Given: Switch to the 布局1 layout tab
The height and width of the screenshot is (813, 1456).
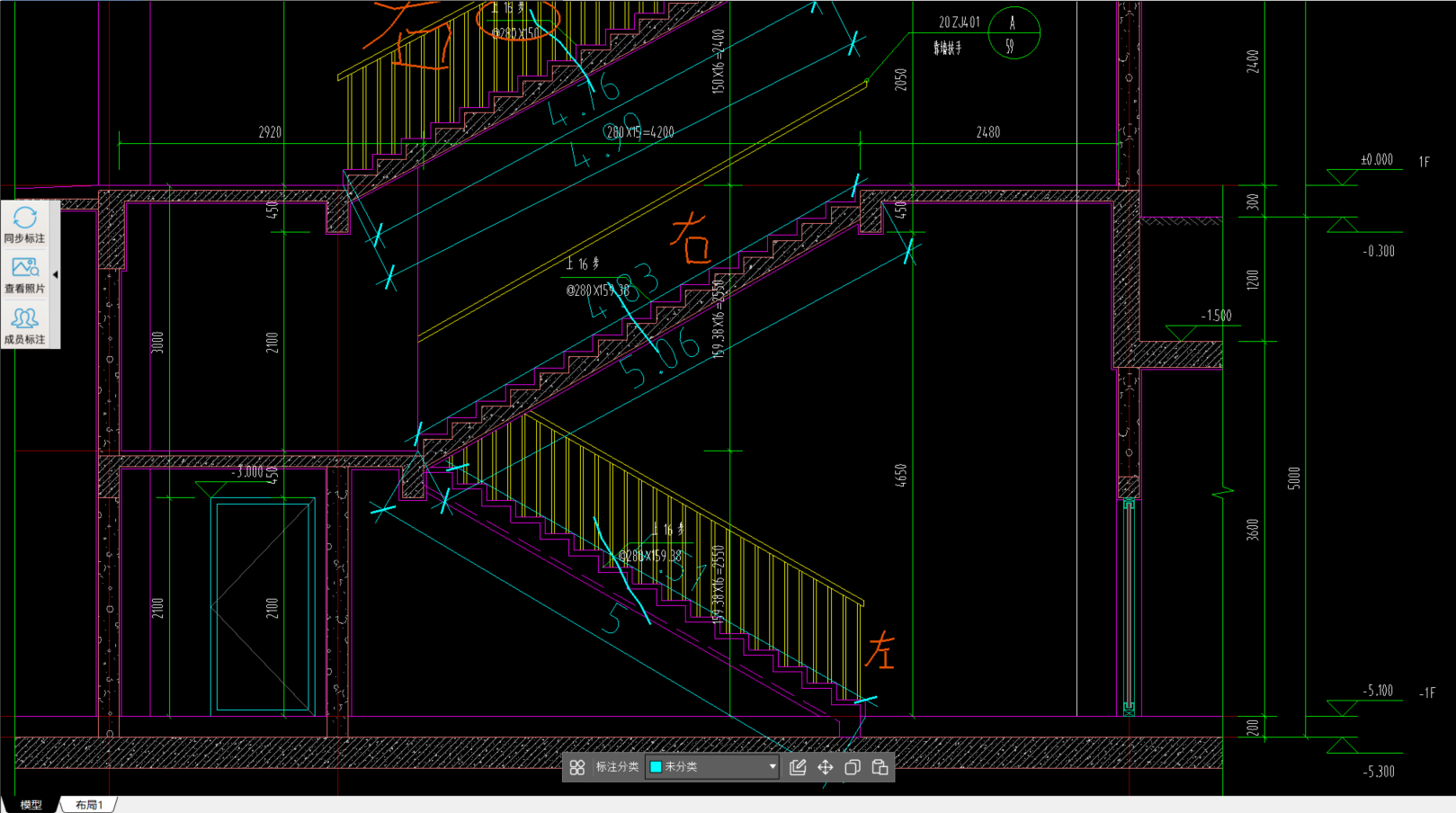Looking at the screenshot, I should (x=89, y=805).
